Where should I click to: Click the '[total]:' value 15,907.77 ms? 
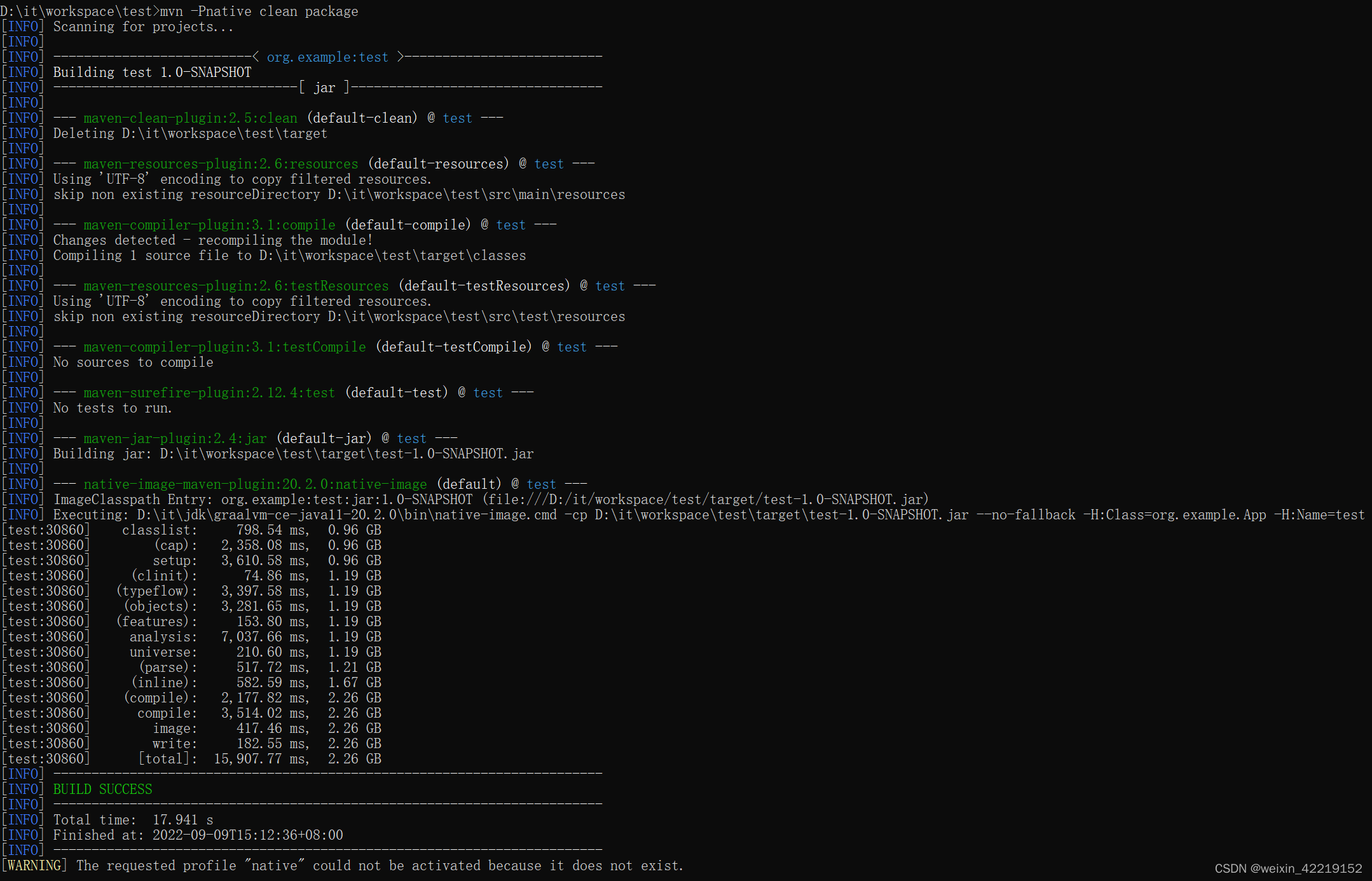coord(261,759)
